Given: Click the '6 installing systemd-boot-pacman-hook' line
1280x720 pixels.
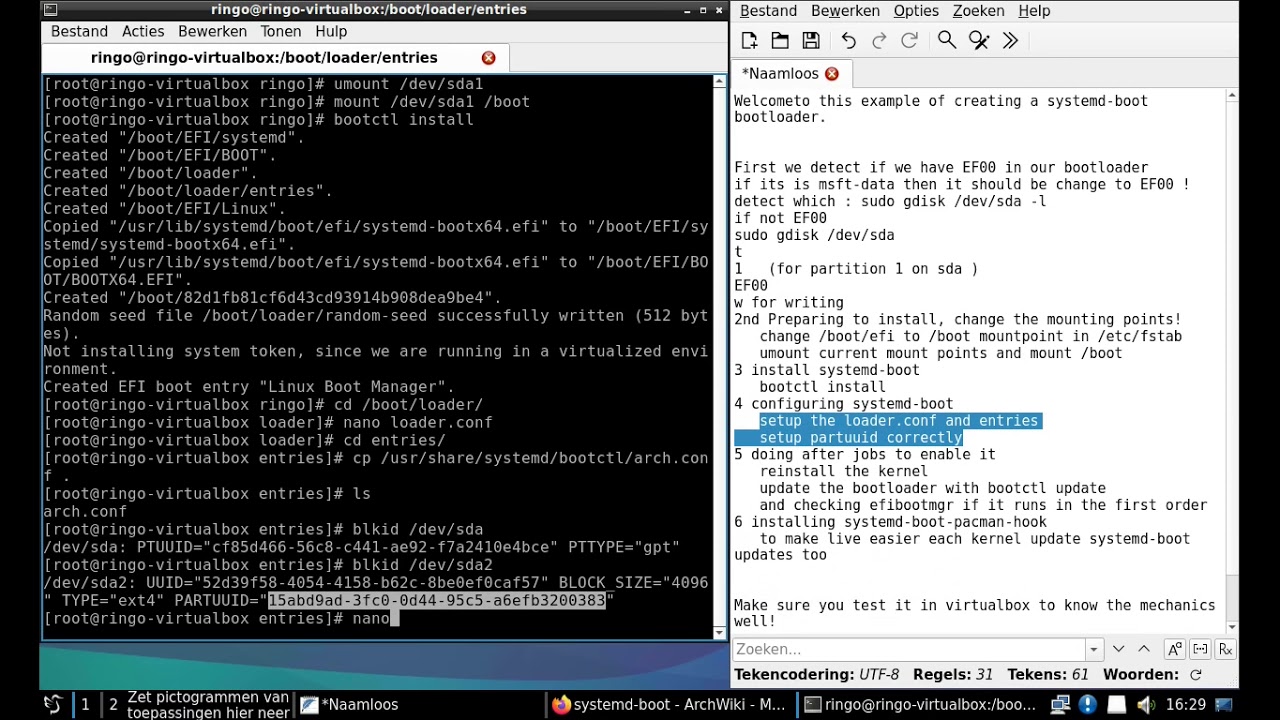Looking at the screenshot, I should coord(890,522).
